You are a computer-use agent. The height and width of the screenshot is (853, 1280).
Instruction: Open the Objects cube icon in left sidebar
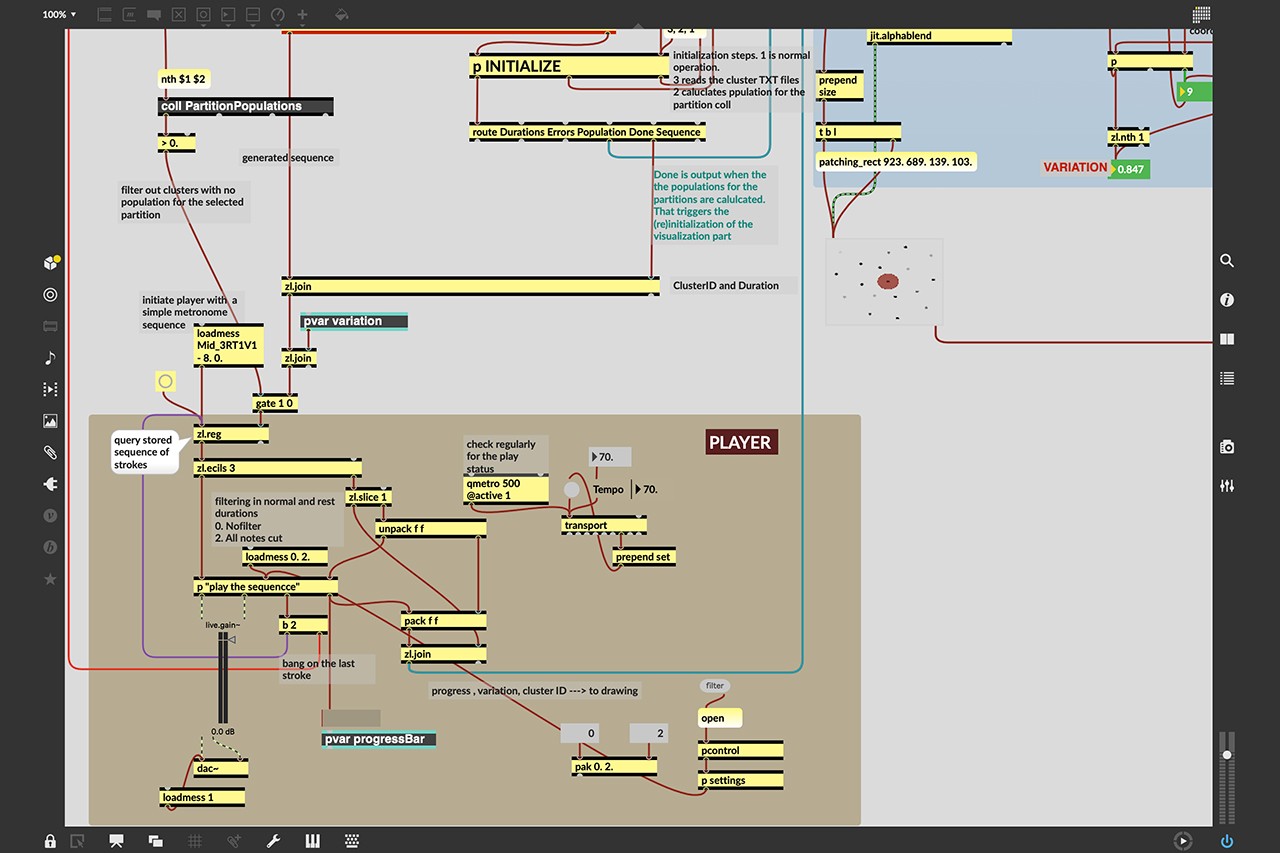50,263
